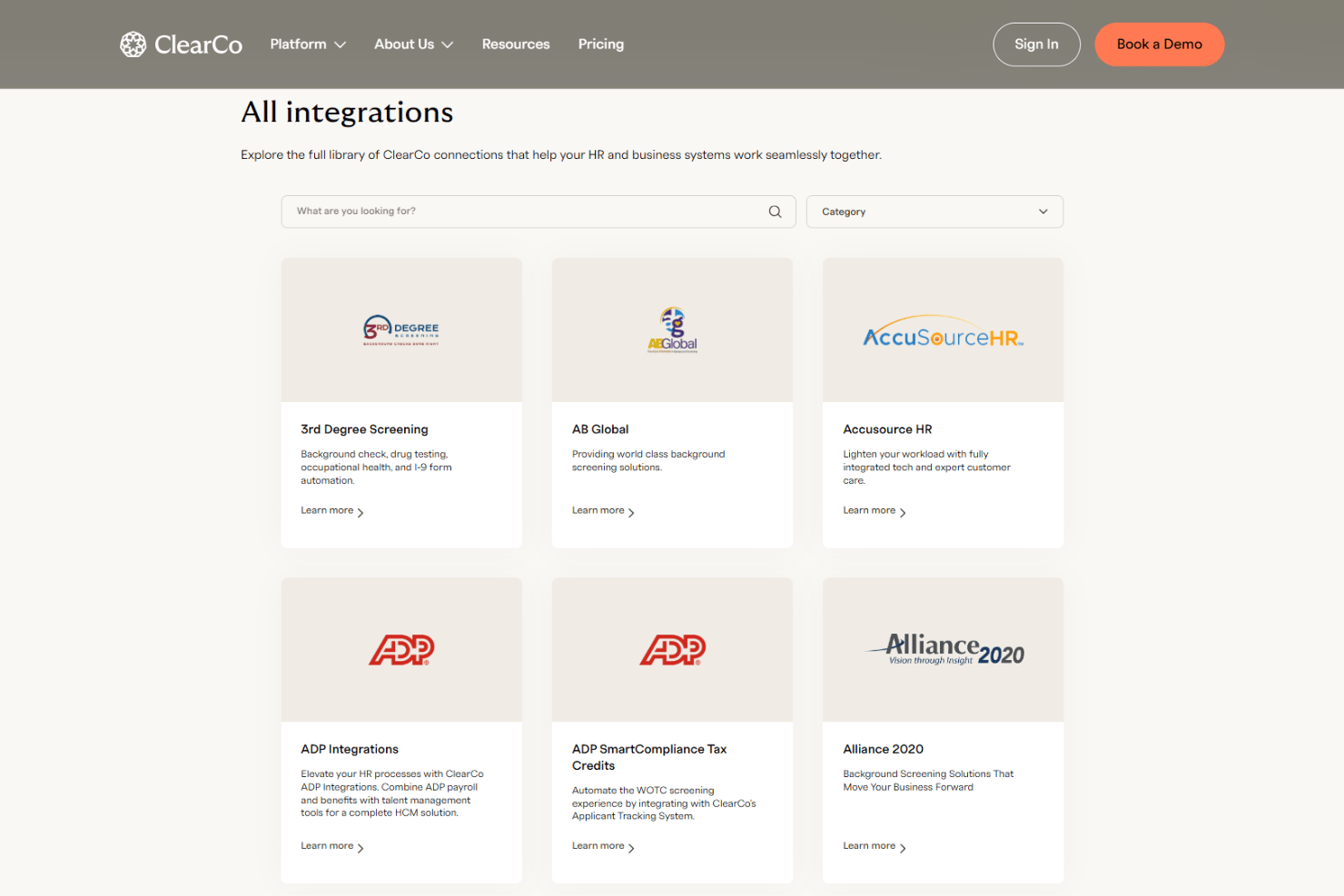
Task: Click the 'Lighten your workload' description
Action: (926, 468)
